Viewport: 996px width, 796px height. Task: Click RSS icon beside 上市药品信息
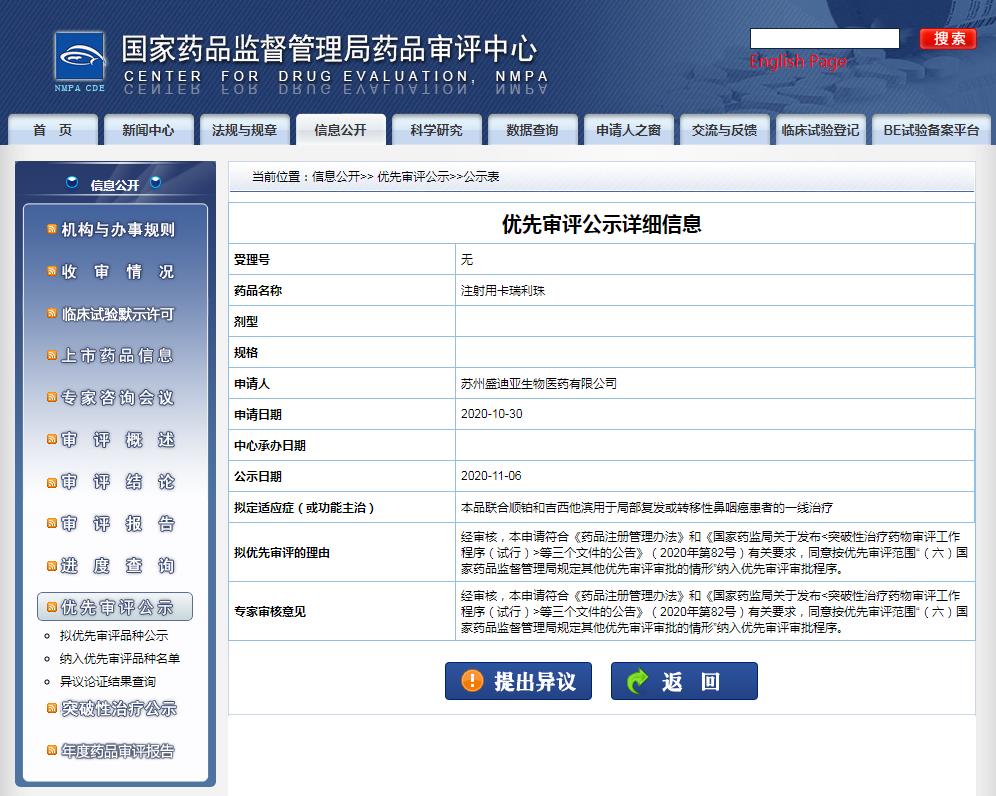(x=52, y=355)
